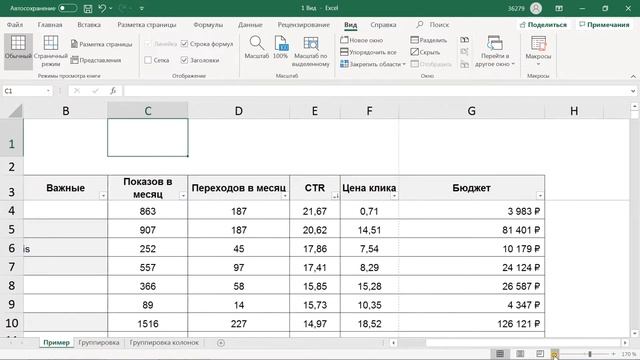Open the Примечания comments button

tap(604, 24)
